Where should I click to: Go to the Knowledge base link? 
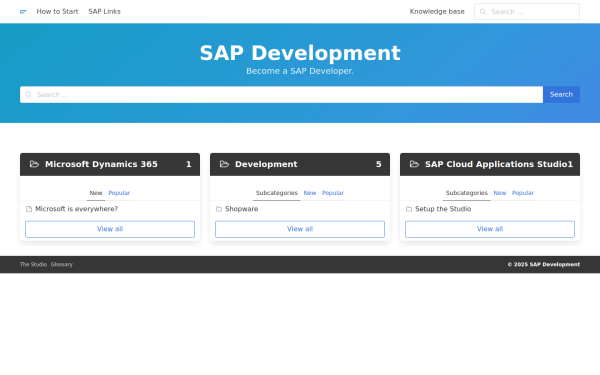tap(437, 11)
